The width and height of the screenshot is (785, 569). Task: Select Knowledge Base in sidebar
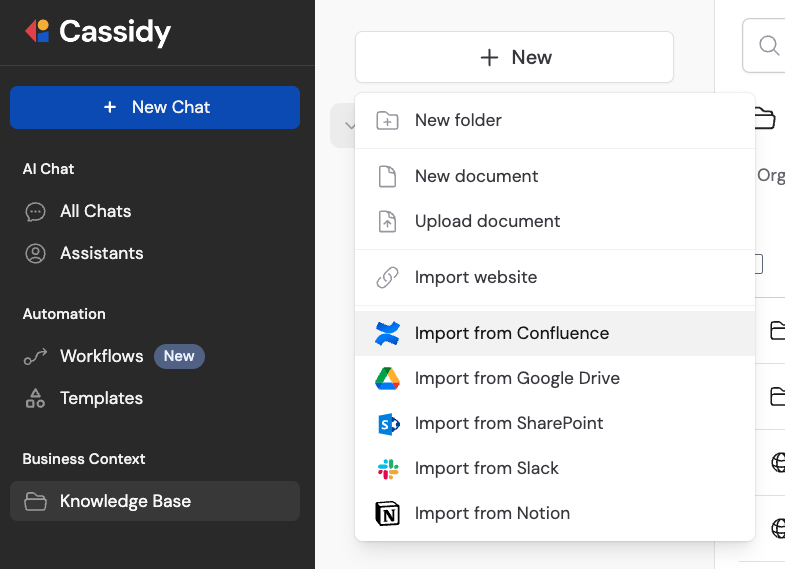(155, 501)
